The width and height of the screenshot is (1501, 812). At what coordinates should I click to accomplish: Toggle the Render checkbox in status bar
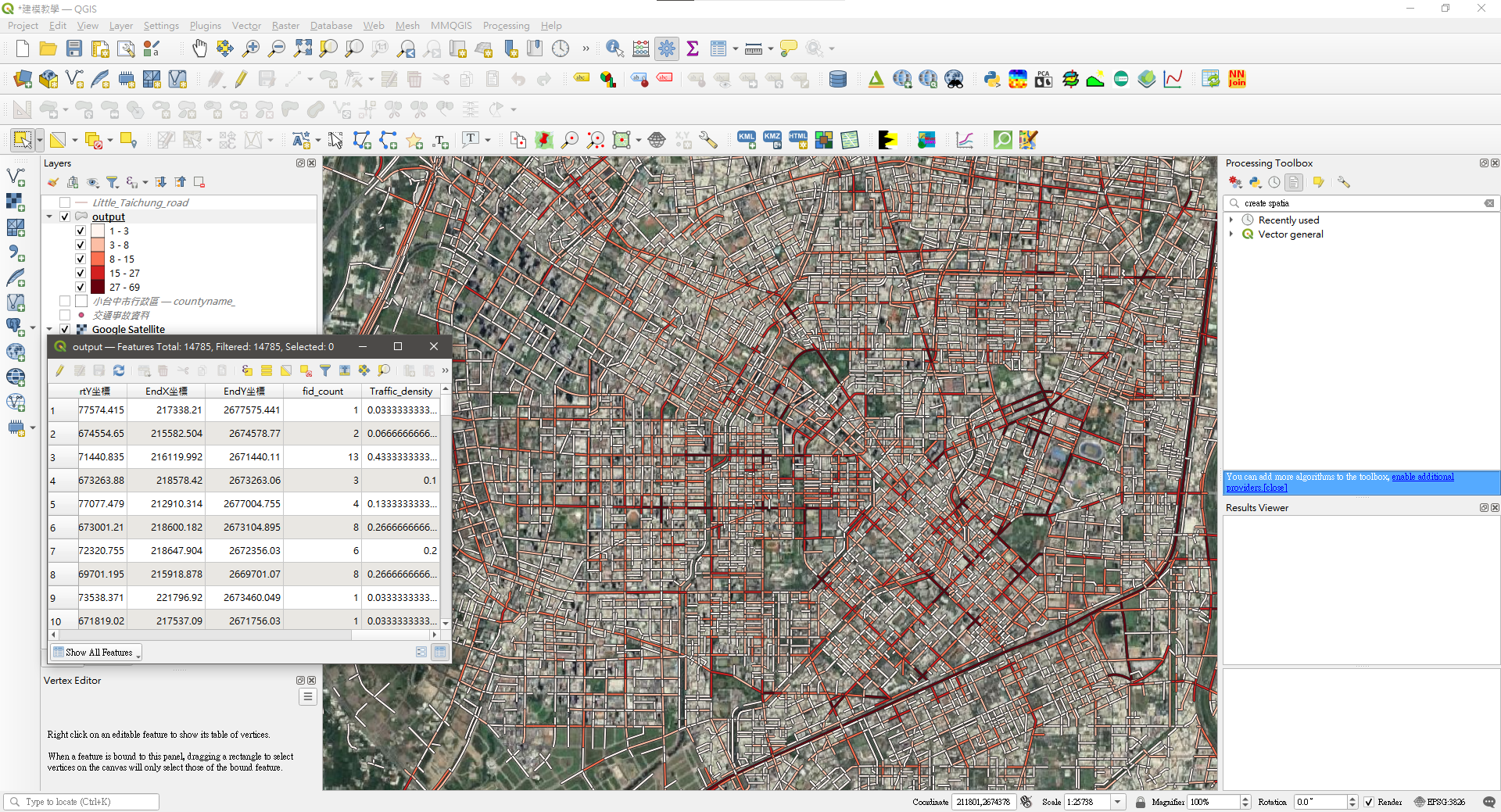tap(1368, 802)
